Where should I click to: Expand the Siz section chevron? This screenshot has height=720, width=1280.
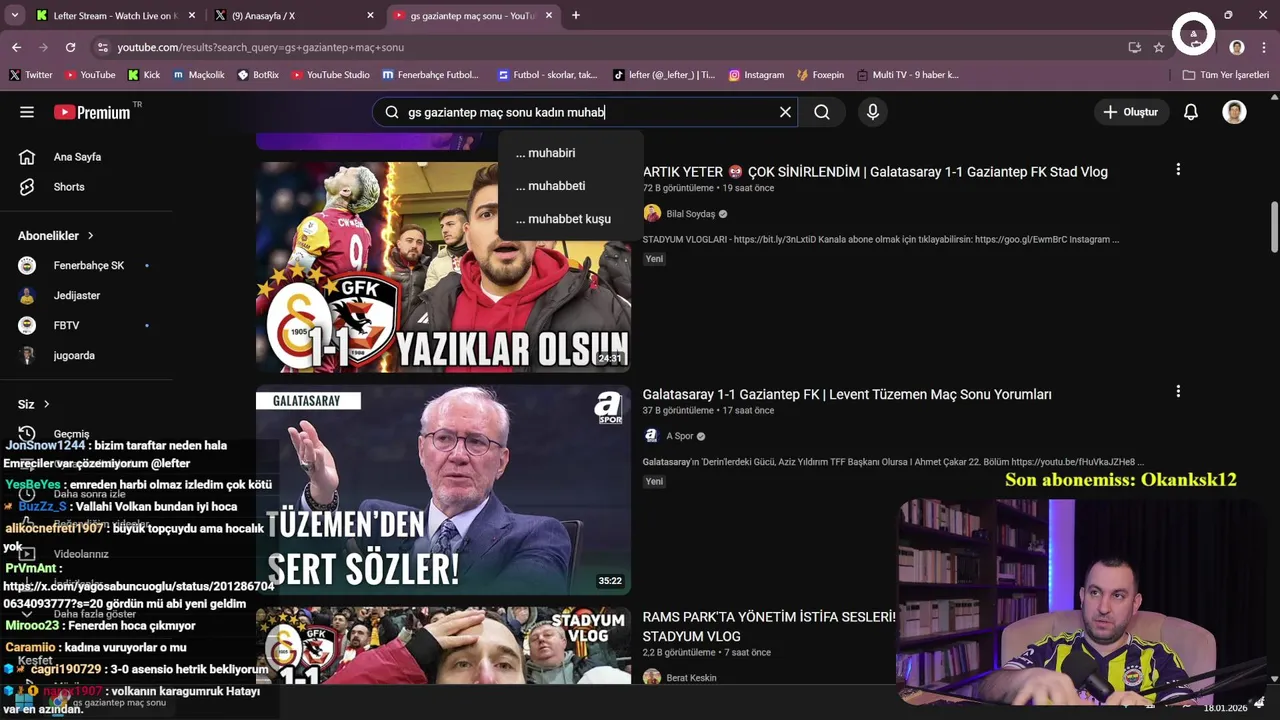pos(46,404)
